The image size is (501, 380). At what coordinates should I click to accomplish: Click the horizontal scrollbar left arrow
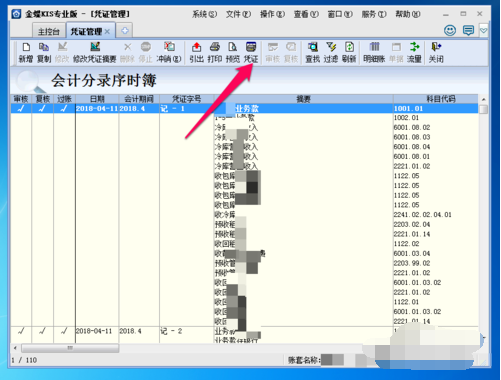(15, 348)
